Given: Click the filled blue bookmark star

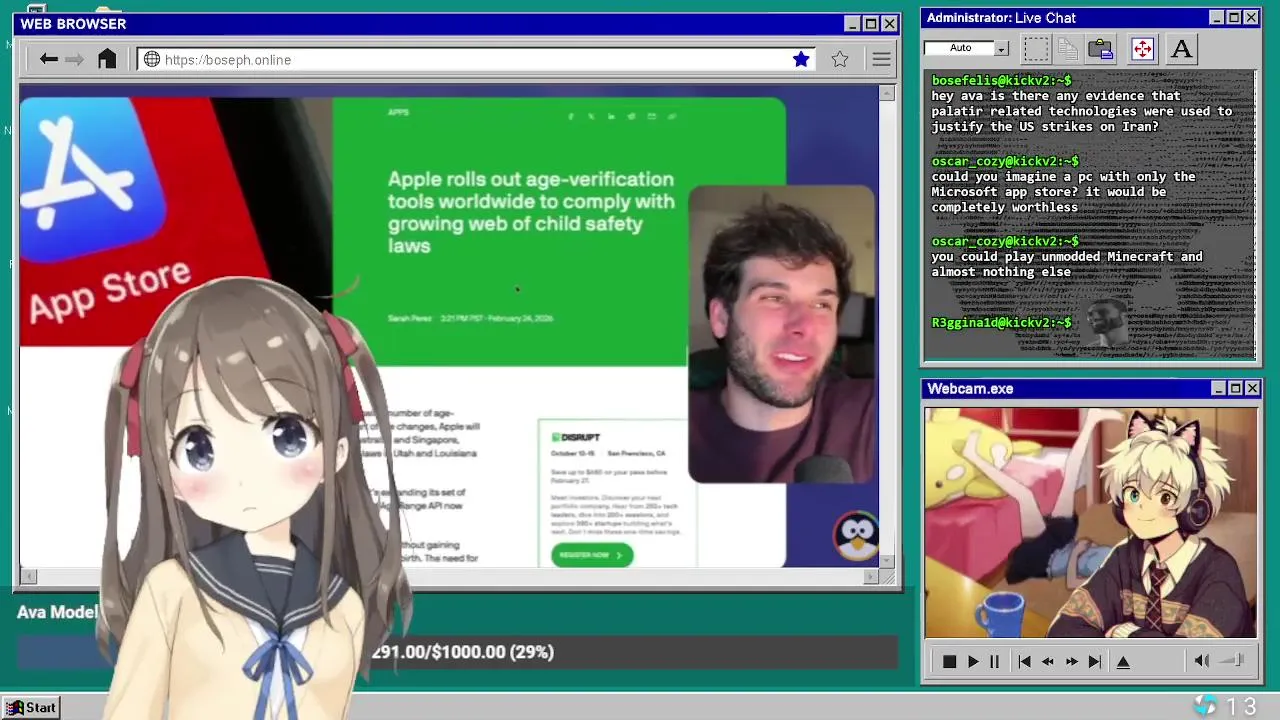Looking at the screenshot, I should (801, 60).
